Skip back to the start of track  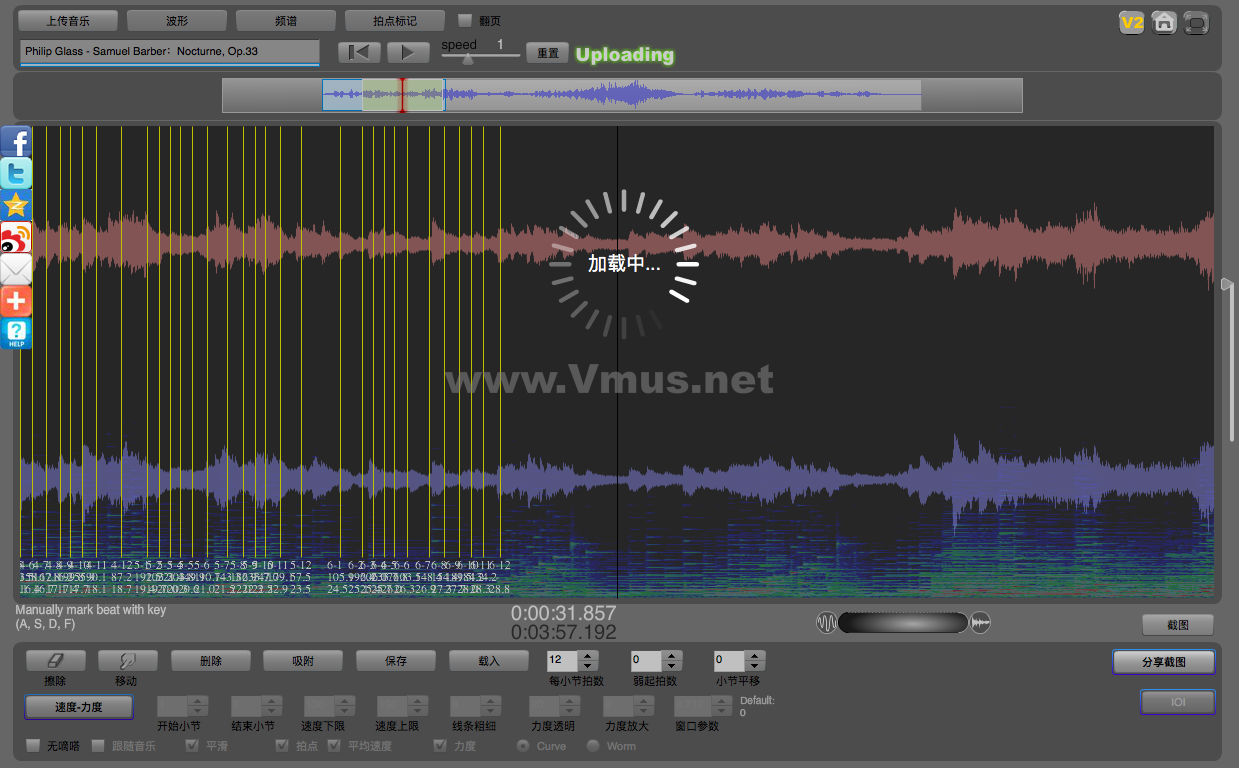pyautogui.click(x=359, y=53)
